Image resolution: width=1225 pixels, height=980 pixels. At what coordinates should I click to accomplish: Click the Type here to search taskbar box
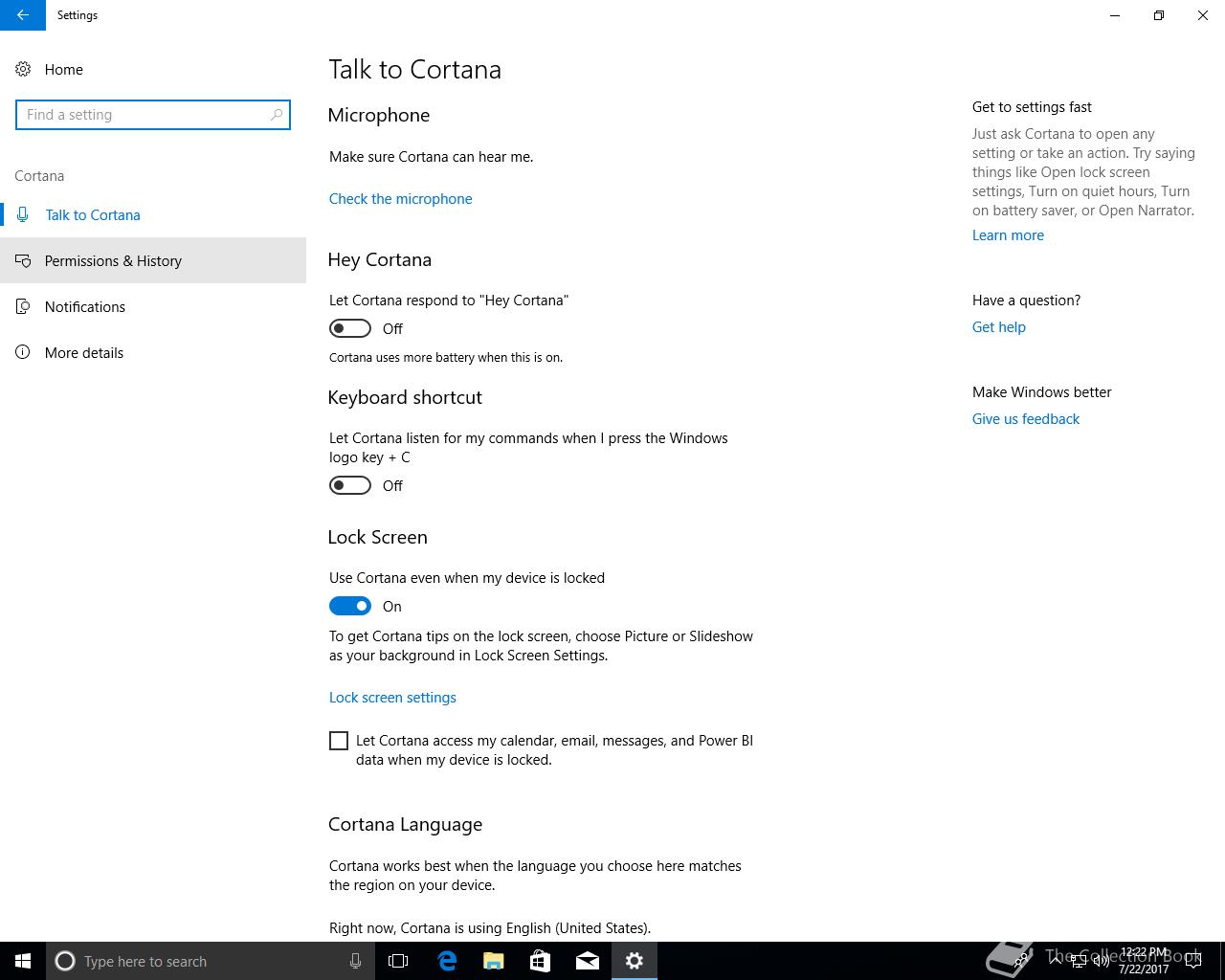pyautogui.click(x=211, y=961)
